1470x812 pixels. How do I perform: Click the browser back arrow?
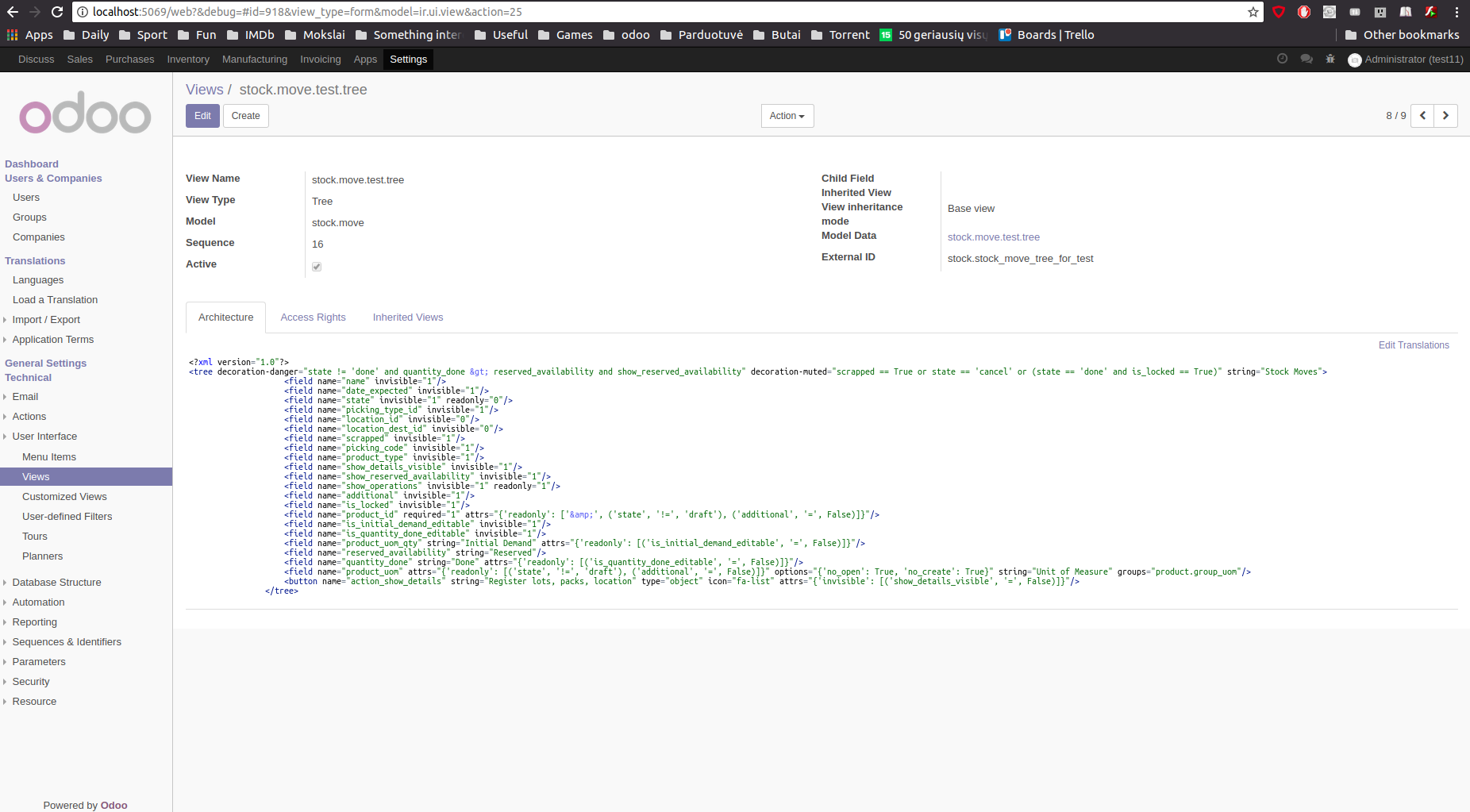(x=12, y=12)
